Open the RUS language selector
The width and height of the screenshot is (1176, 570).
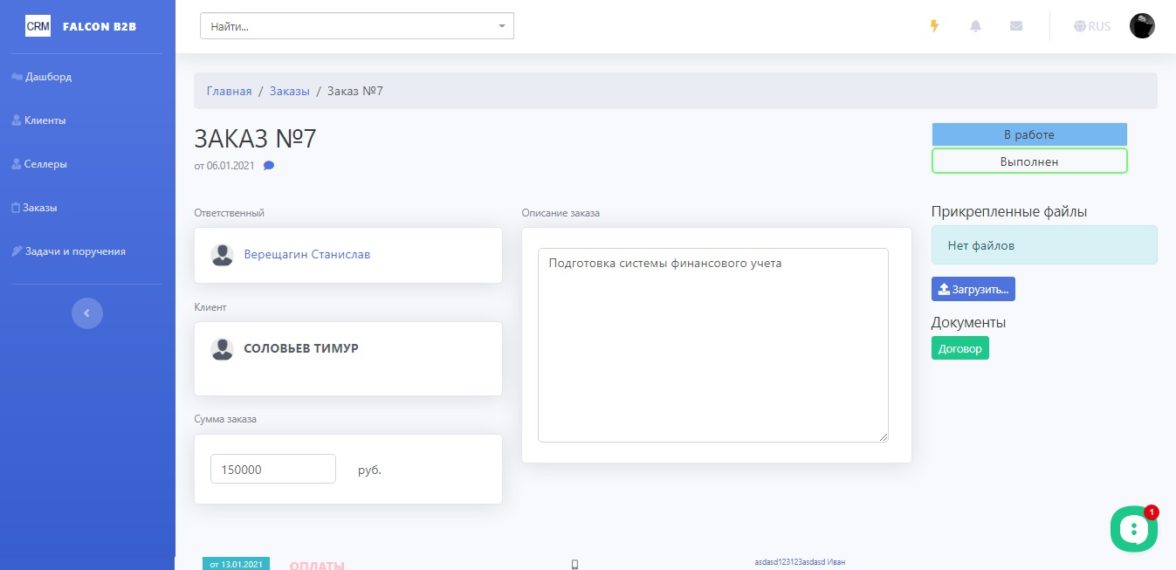tap(1092, 26)
